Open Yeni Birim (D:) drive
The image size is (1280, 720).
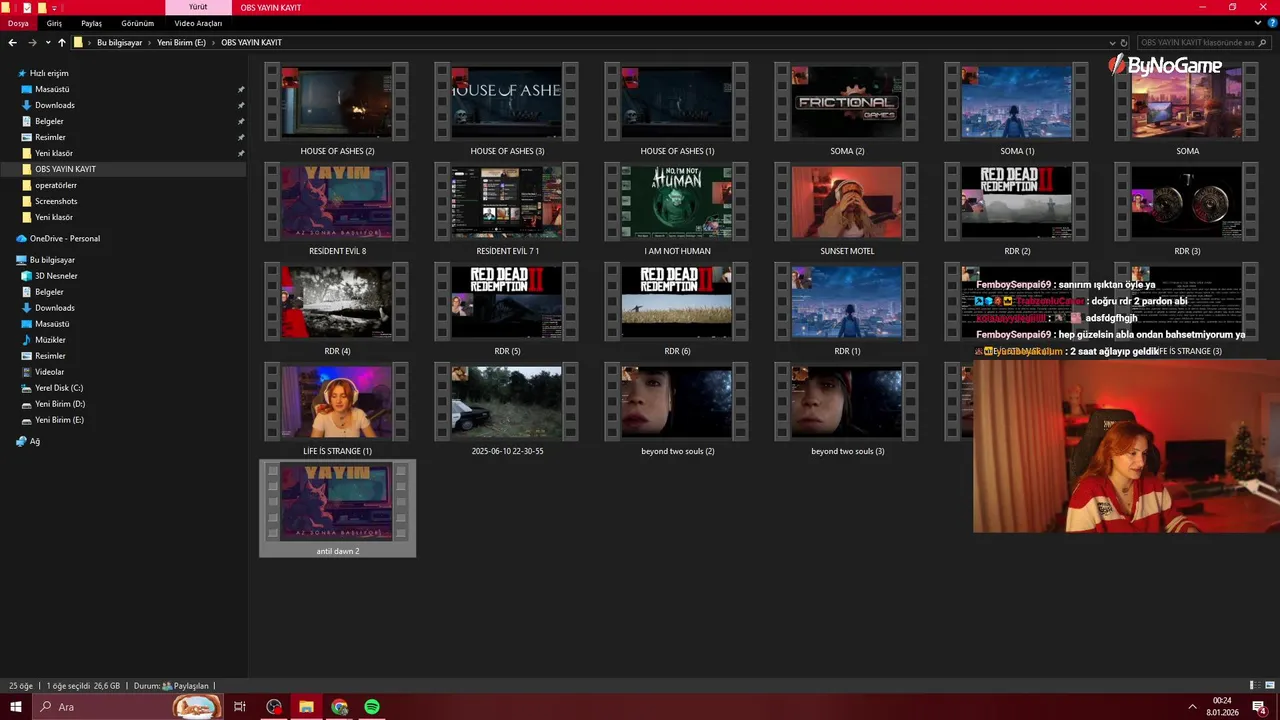[60, 404]
